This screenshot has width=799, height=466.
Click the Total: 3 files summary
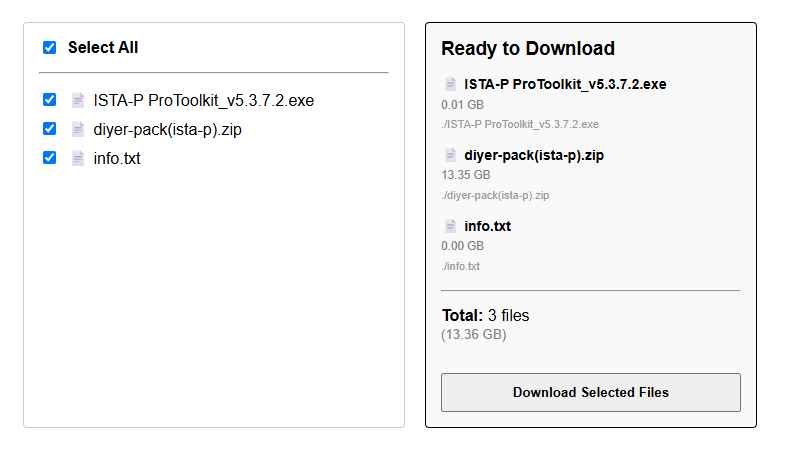point(486,315)
